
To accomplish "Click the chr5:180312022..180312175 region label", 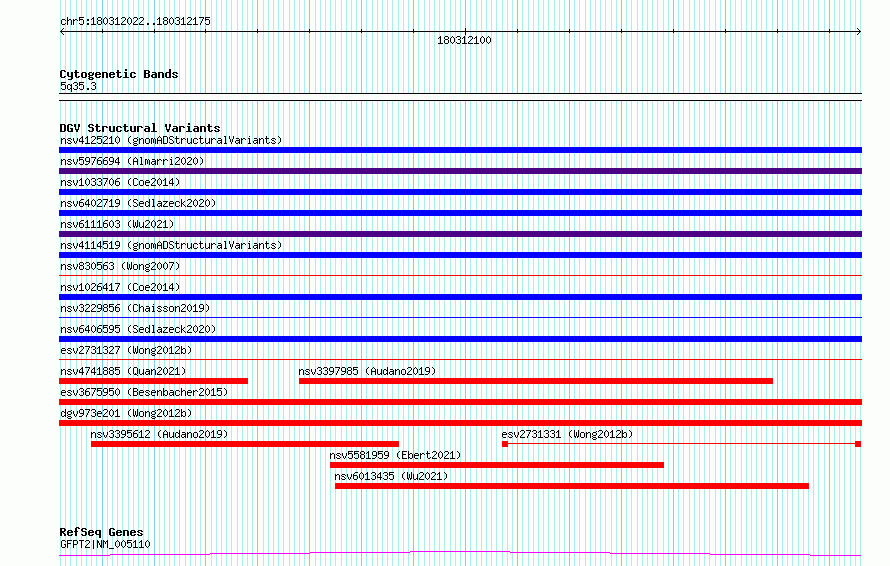I will 135,21.
